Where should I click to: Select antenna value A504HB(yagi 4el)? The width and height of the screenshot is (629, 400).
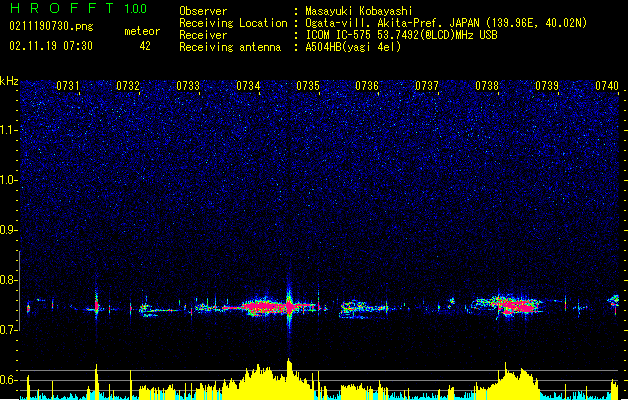click(353, 47)
